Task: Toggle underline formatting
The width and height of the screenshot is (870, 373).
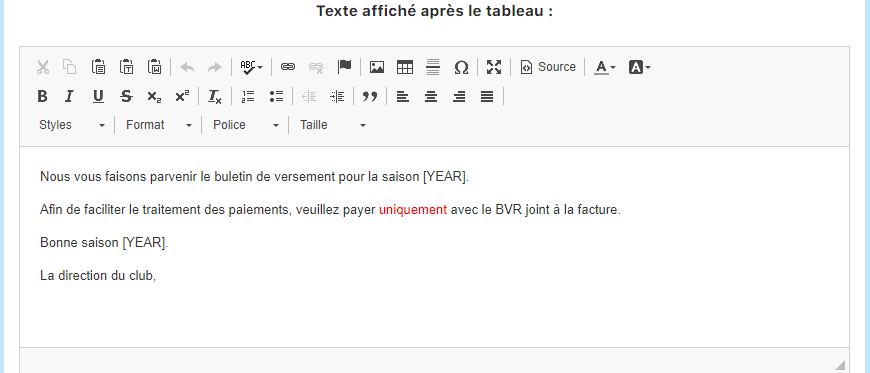Action: click(98, 97)
